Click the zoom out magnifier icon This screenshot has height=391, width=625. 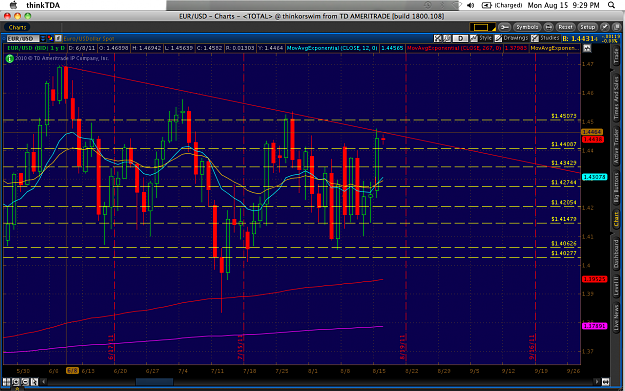coord(25,382)
